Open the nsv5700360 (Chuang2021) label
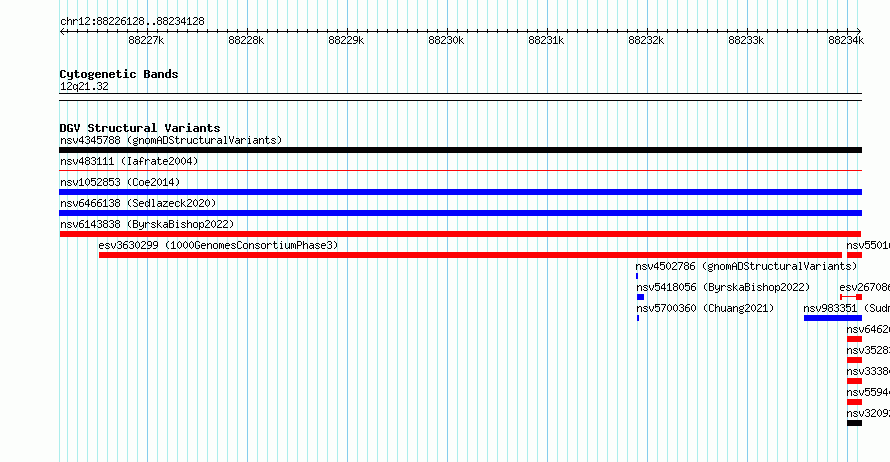The width and height of the screenshot is (890, 462). point(704,308)
